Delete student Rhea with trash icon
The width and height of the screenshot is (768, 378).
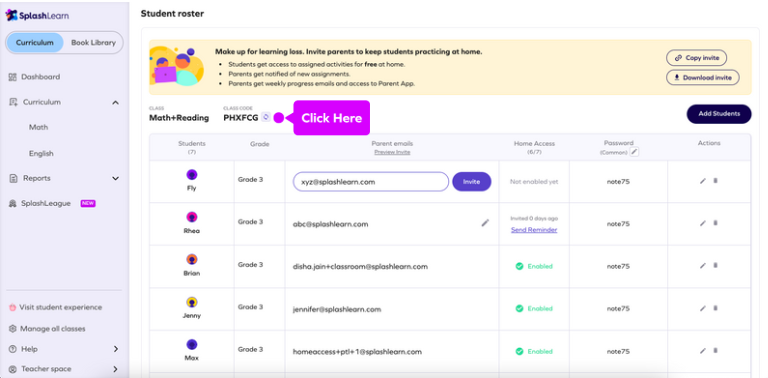(715, 223)
